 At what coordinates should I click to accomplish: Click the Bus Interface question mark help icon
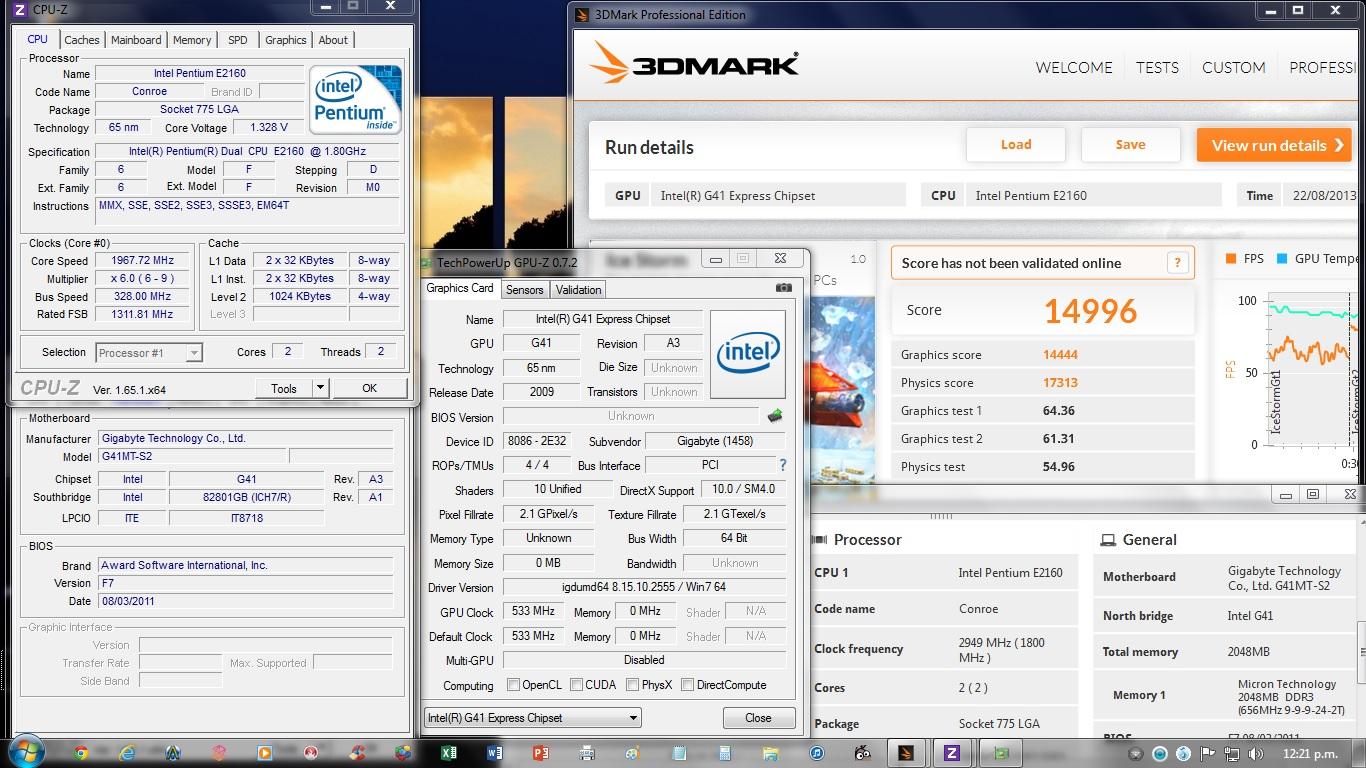pos(782,465)
